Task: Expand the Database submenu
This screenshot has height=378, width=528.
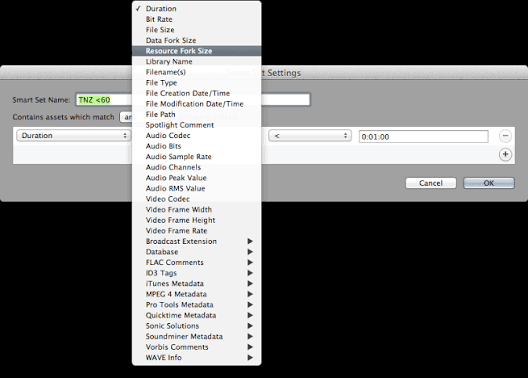Action: tap(197, 252)
